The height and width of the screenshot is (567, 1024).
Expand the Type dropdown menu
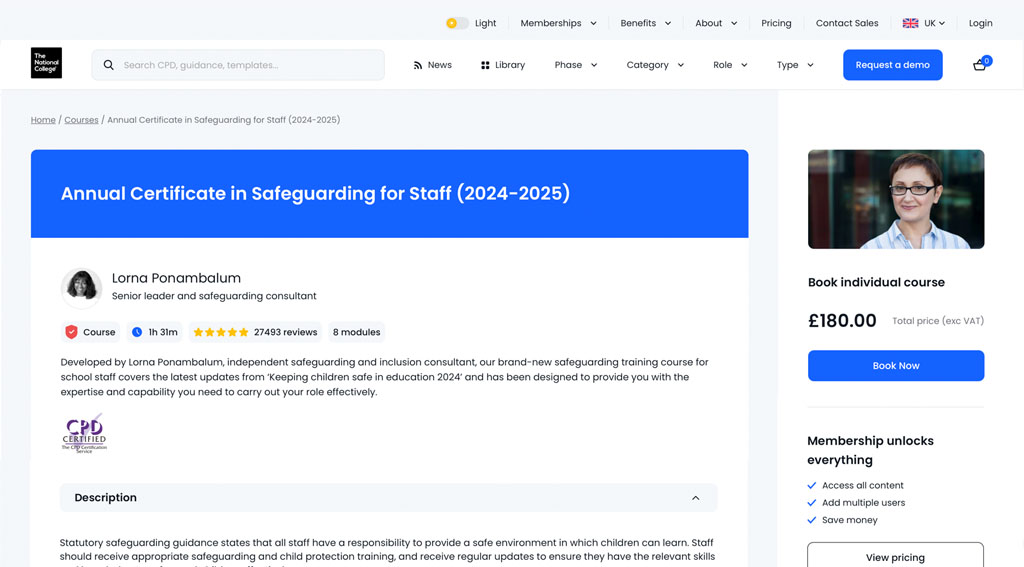point(795,65)
